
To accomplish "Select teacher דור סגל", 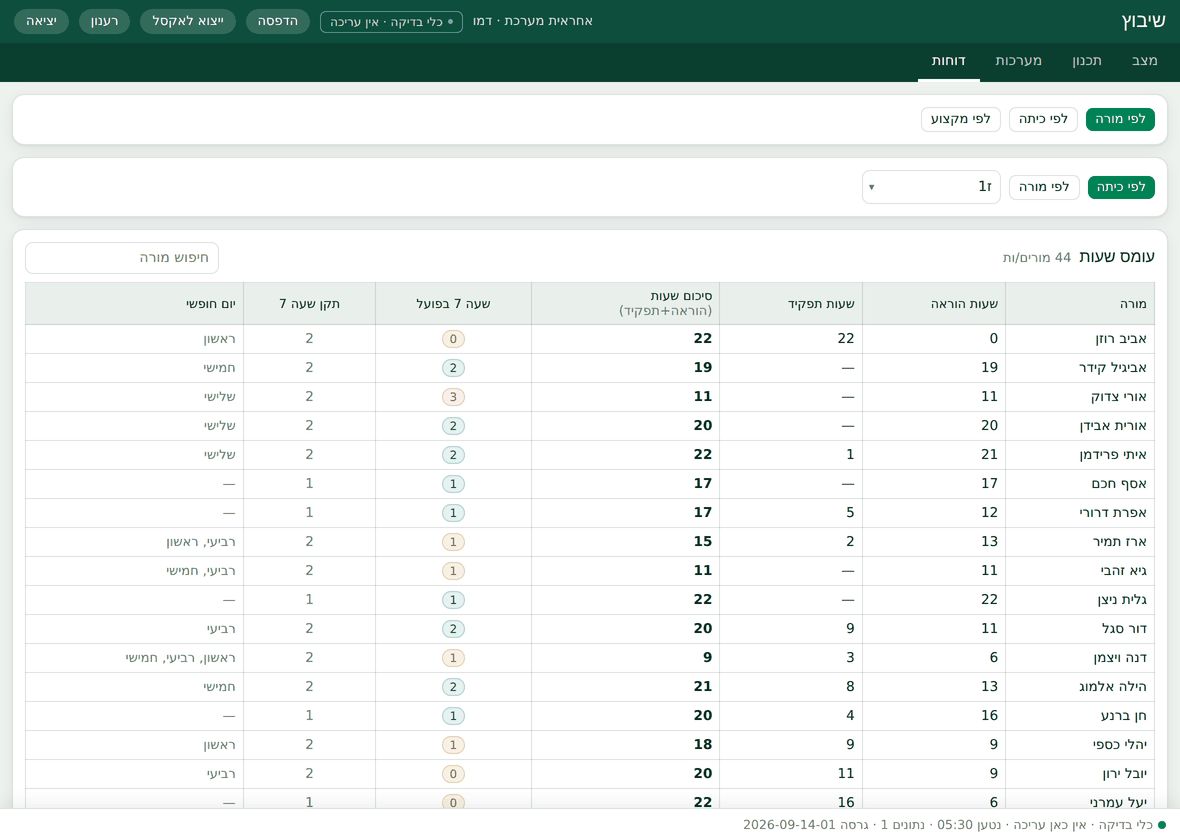I will pyautogui.click(x=1124, y=629).
